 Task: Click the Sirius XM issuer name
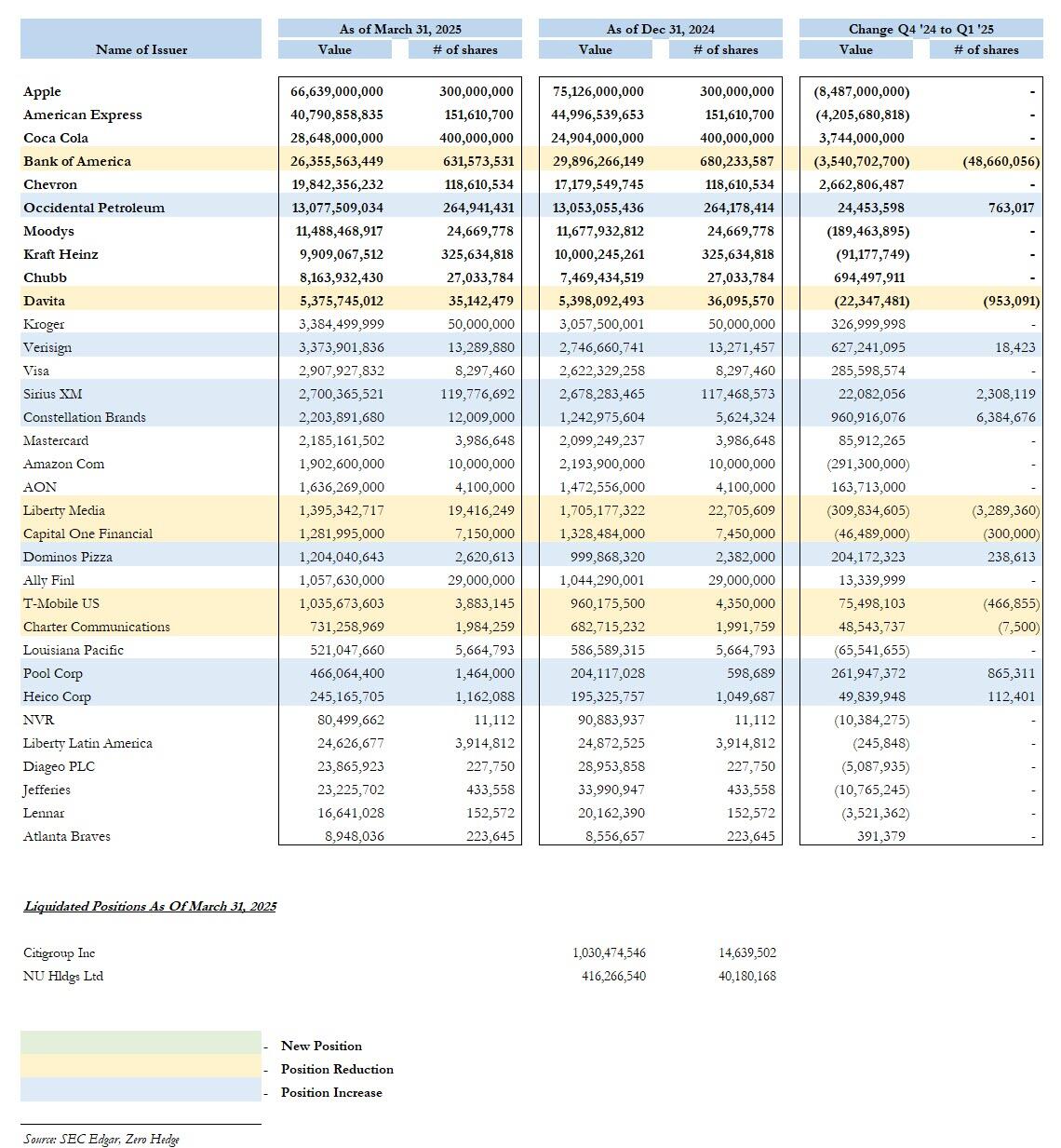[x=53, y=394]
